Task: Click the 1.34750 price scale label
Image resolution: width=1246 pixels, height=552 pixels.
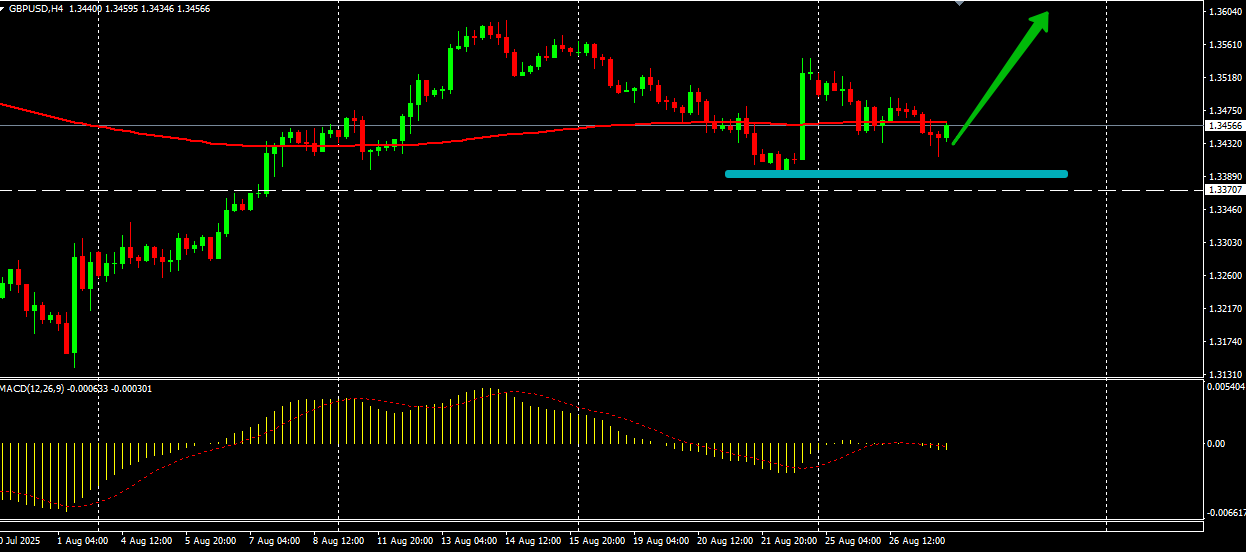Action: point(1224,111)
